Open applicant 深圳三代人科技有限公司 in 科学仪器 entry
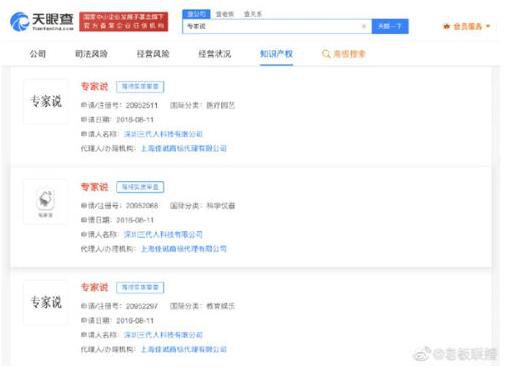This screenshot has height=388, width=508. (163, 234)
